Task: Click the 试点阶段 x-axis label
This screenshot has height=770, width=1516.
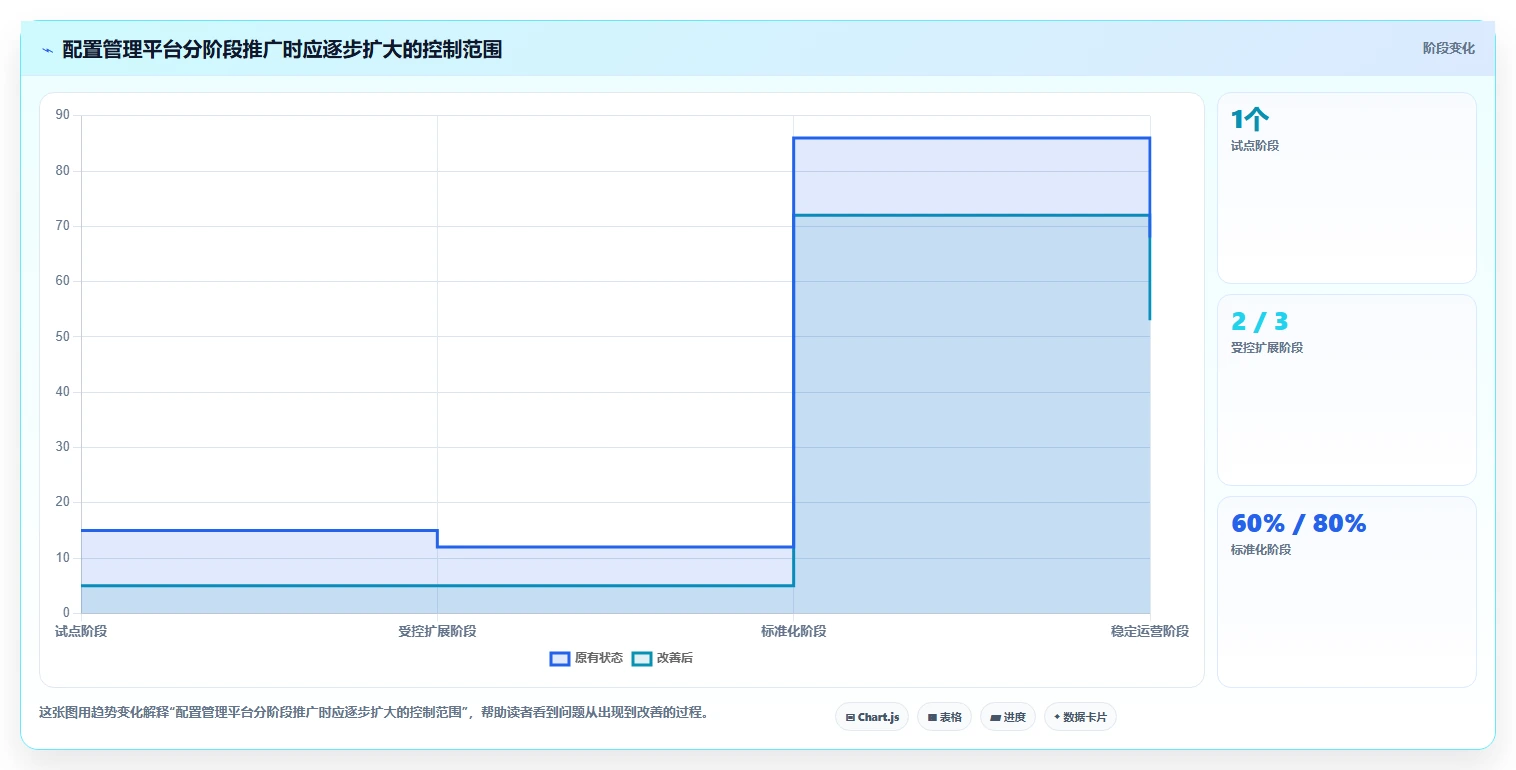Action: (x=81, y=631)
